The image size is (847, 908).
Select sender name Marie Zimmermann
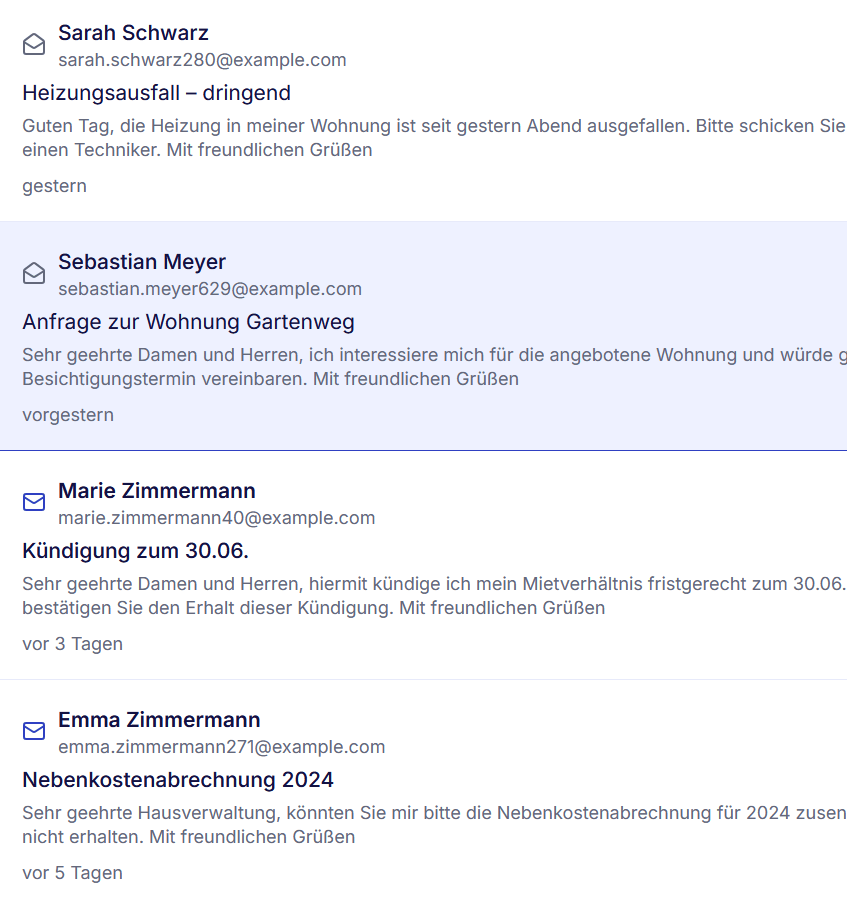[x=157, y=490]
